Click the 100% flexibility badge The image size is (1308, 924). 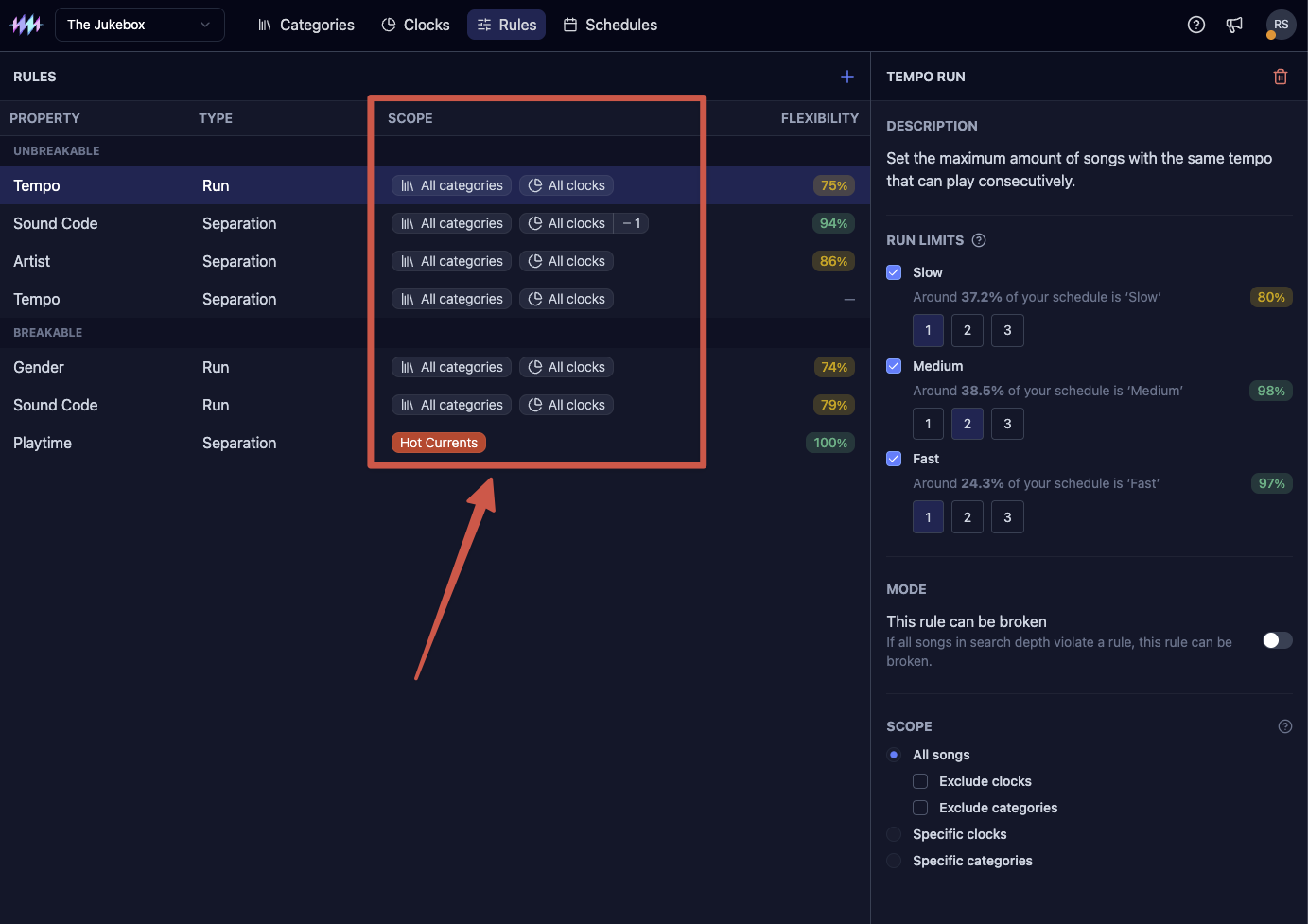pyautogui.click(x=830, y=443)
